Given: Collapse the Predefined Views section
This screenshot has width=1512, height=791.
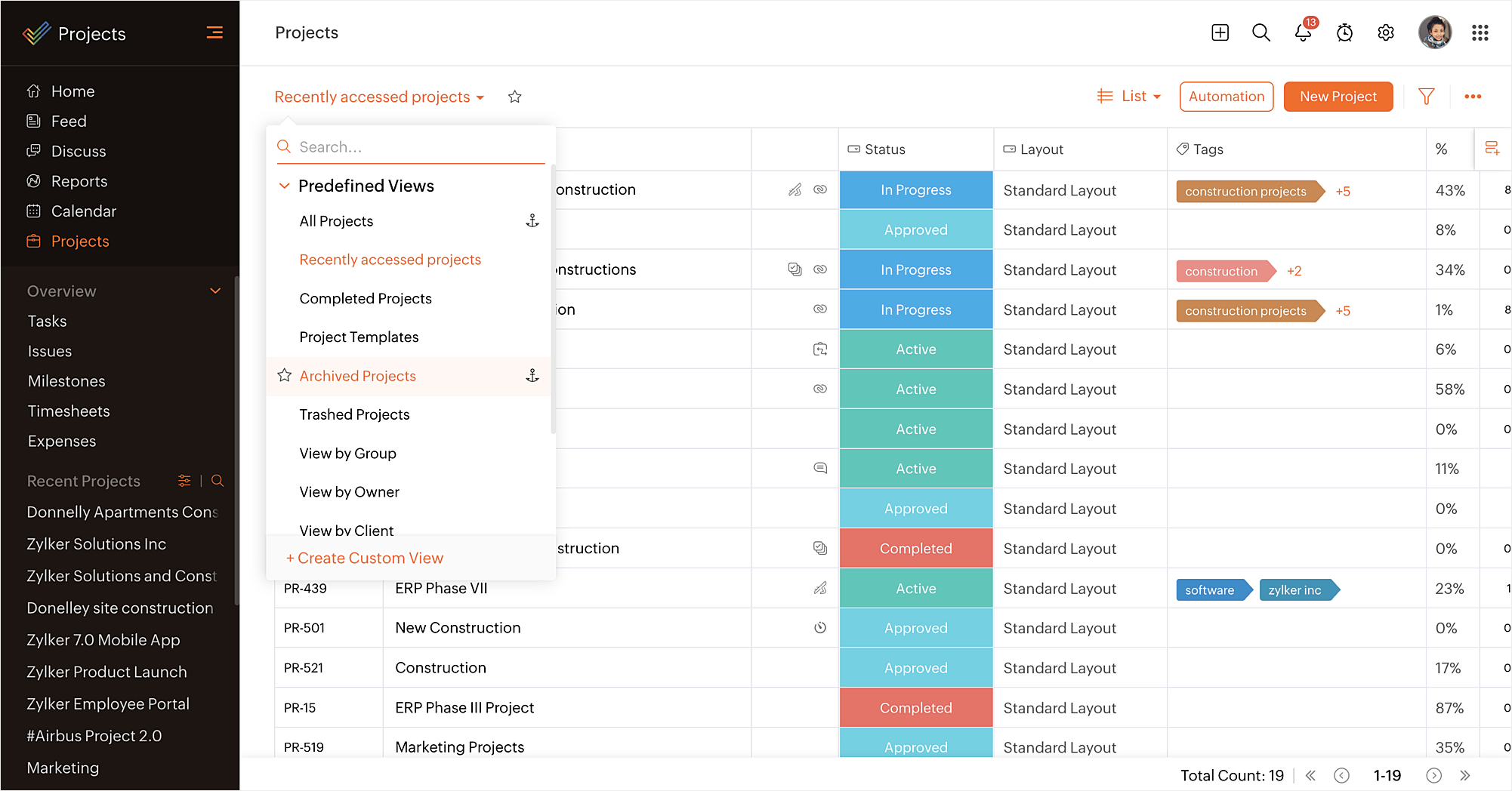Looking at the screenshot, I should 285,186.
